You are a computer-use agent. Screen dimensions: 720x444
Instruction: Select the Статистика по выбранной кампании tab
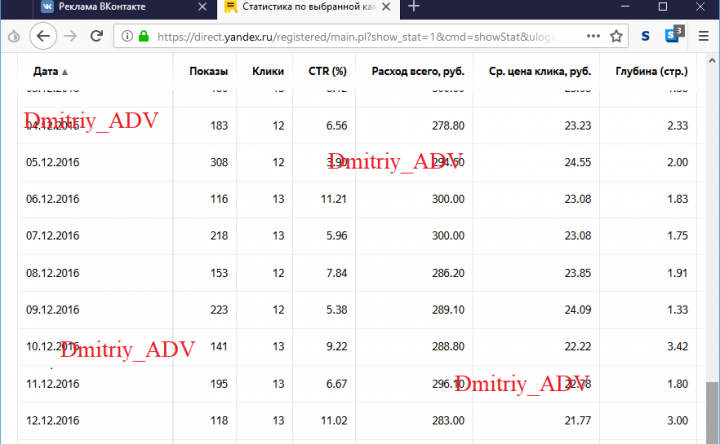pyautogui.click(x=309, y=7)
